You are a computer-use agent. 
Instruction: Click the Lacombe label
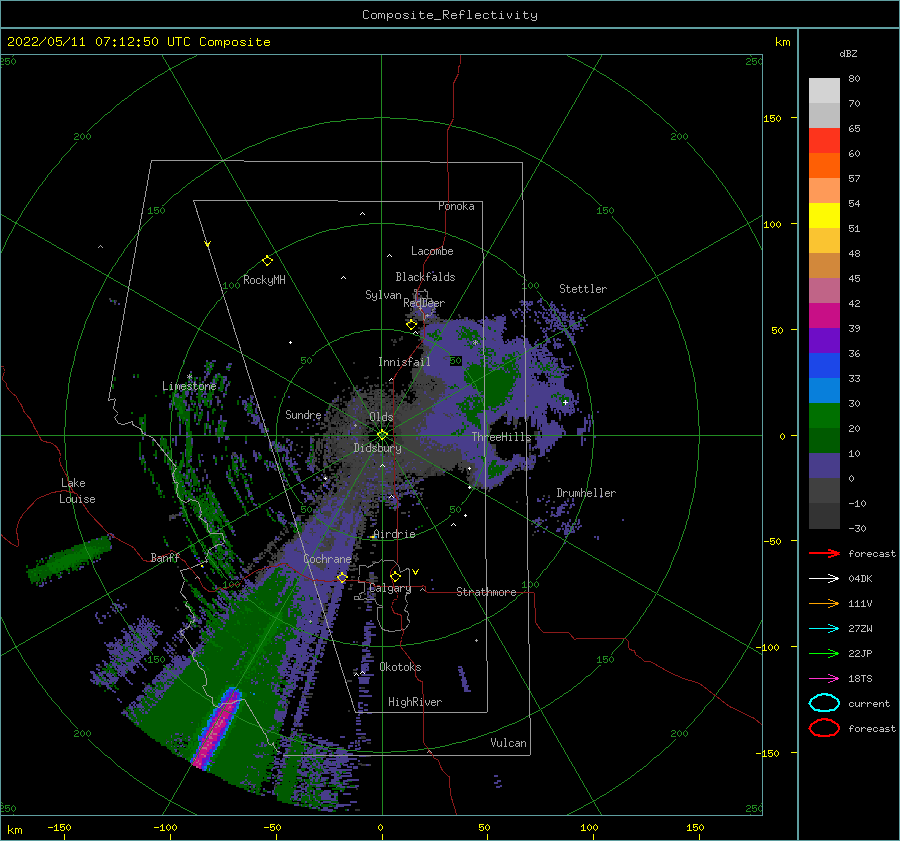coord(432,251)
